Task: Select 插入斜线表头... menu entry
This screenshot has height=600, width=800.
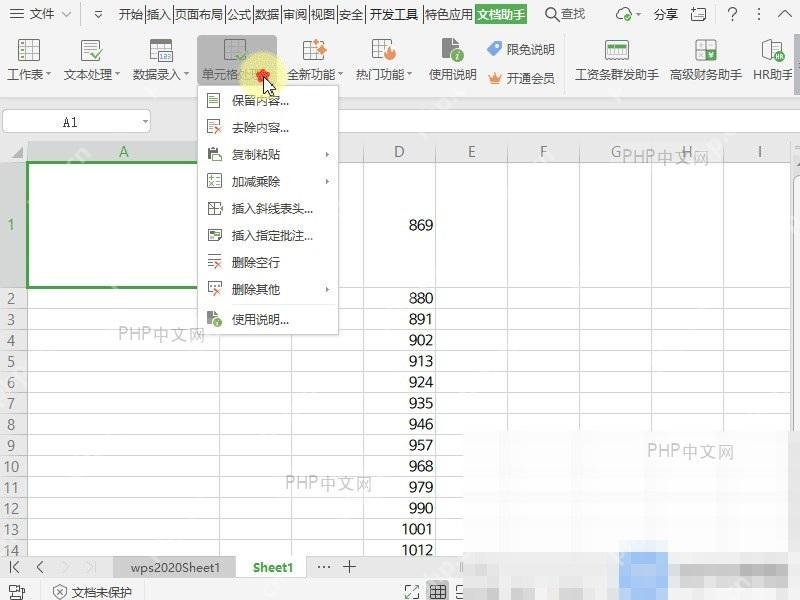Action: pyautogui.click(x=268, y=208)
